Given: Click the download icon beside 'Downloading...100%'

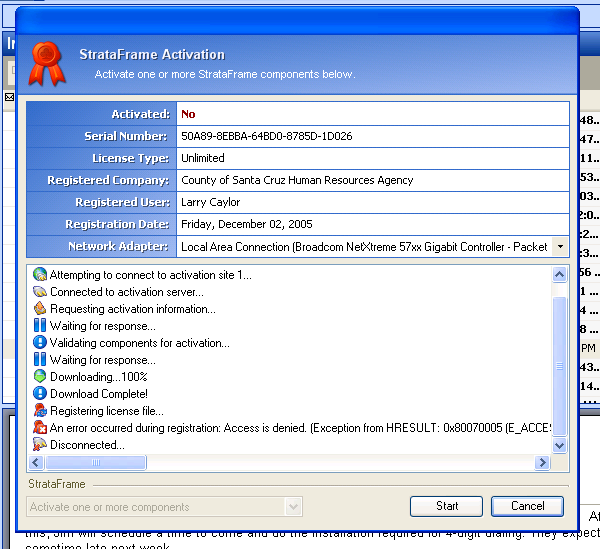Looking at the screenshot, I should pyautogui.click(x=40, y=377).
